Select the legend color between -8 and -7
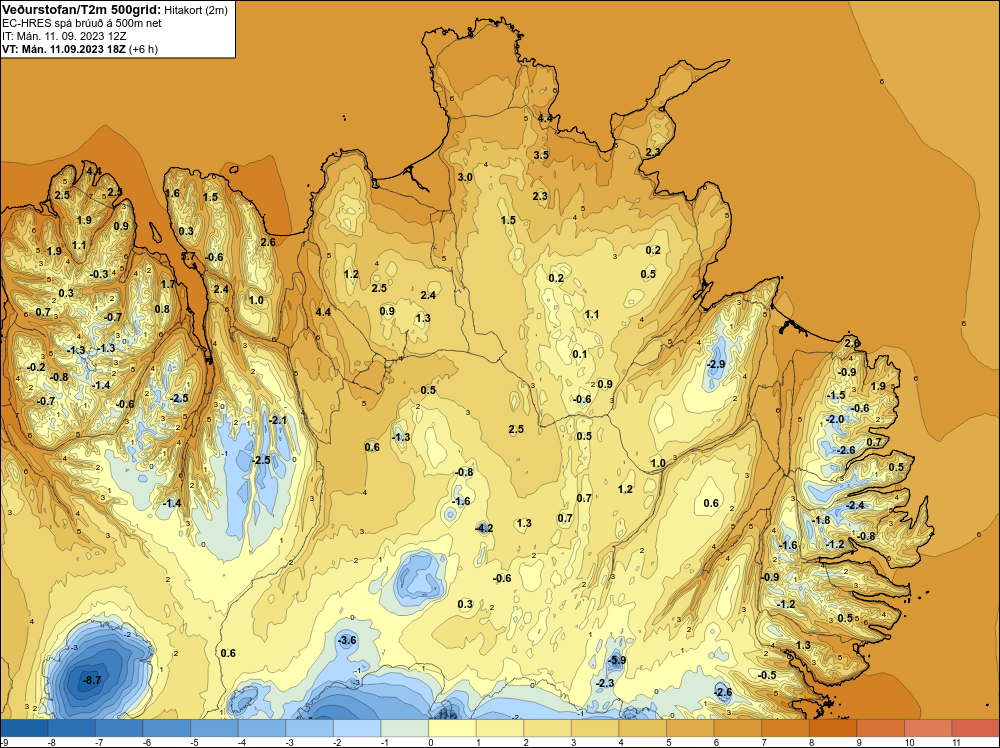 tap(71, 728)
